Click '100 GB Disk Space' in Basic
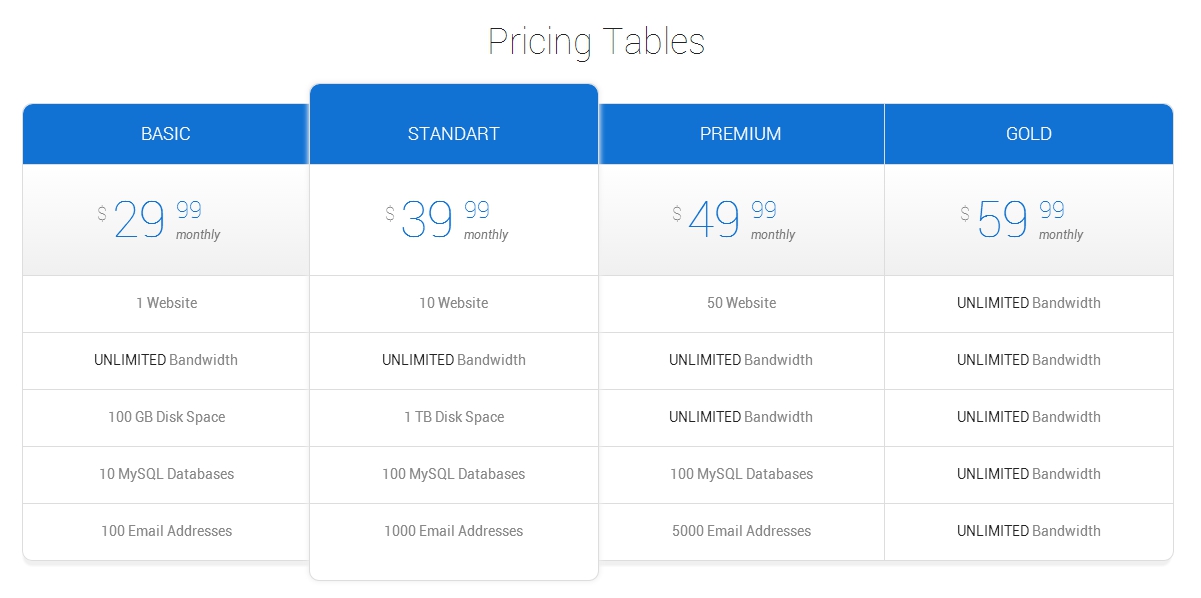 (x=166, y=418)
